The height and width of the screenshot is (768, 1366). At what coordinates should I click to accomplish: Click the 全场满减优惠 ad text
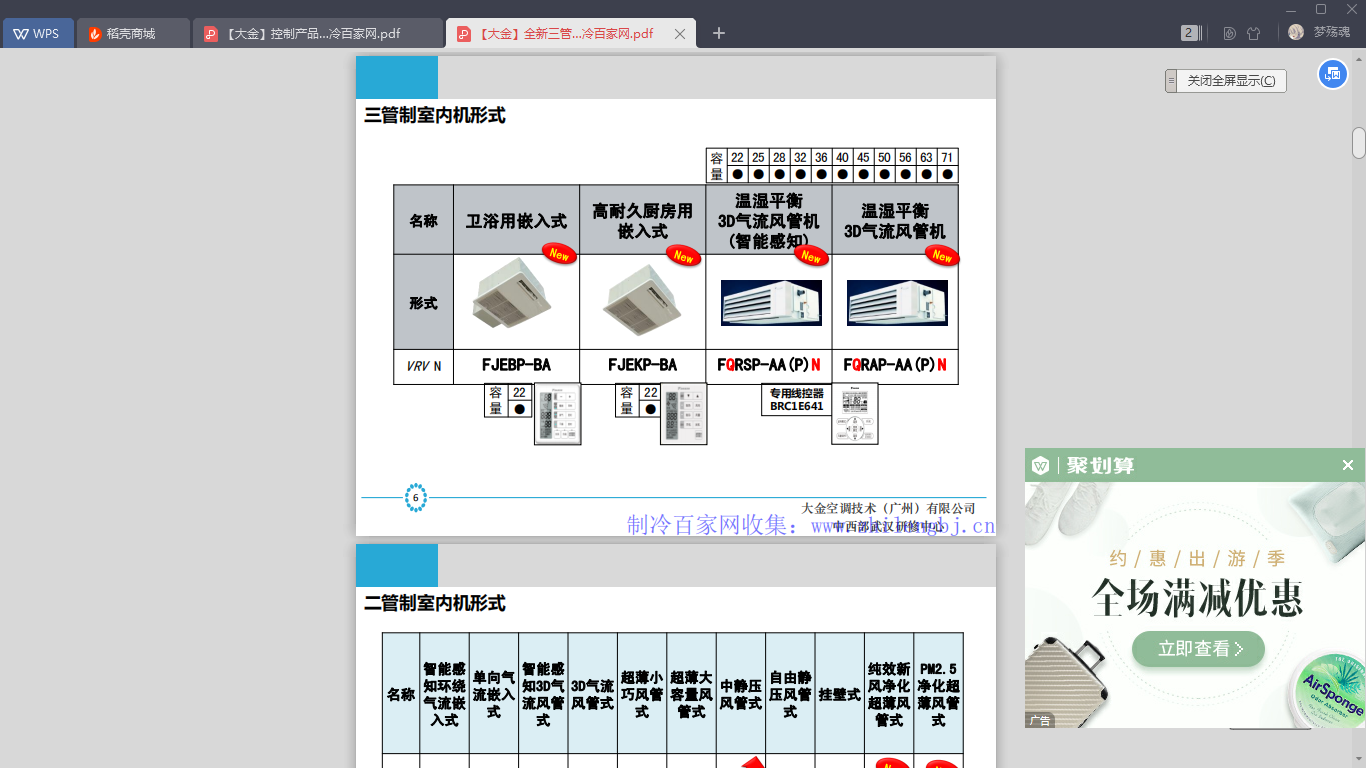[1197, 599]
